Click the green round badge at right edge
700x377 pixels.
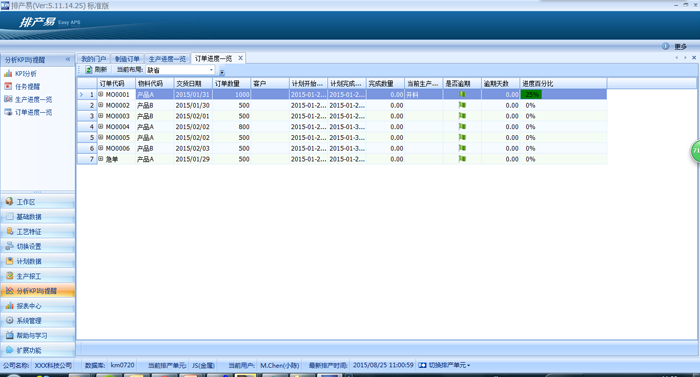[696, 151]
